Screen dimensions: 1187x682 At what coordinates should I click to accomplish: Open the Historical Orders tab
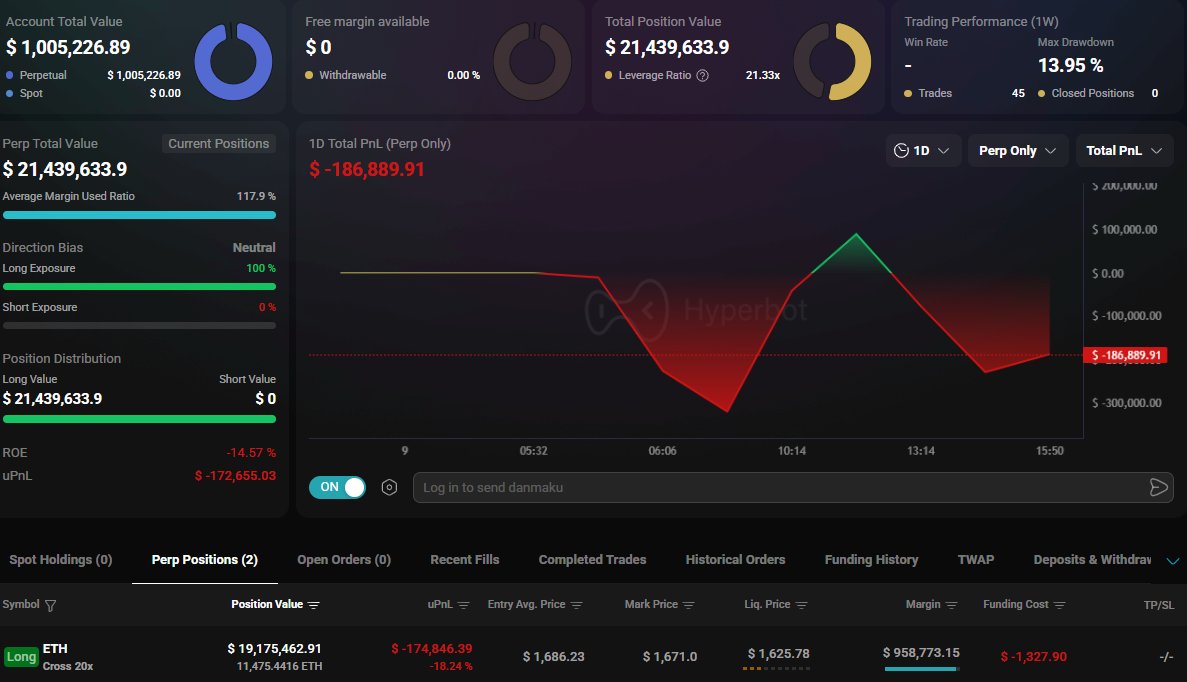pyautogui.click(x=735, y=560)
